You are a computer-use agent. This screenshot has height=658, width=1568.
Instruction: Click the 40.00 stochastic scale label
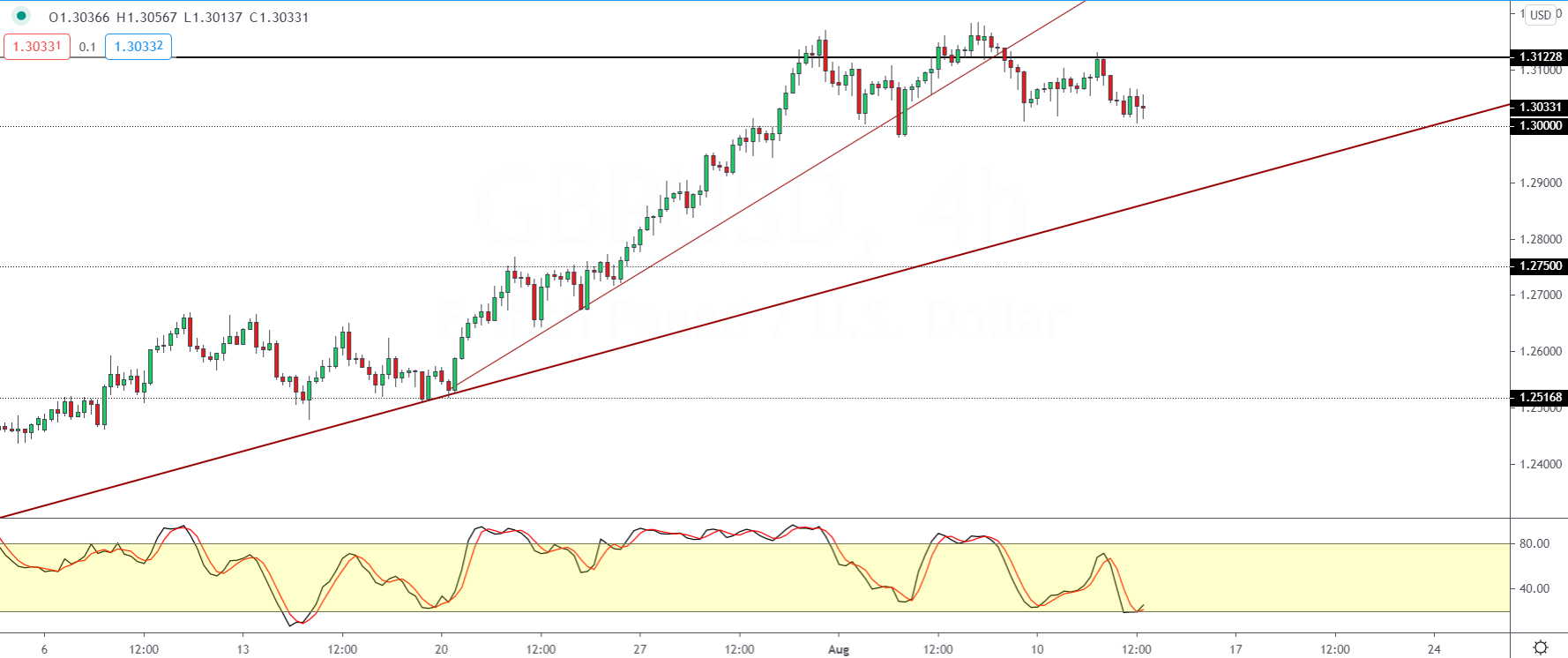1534,589
